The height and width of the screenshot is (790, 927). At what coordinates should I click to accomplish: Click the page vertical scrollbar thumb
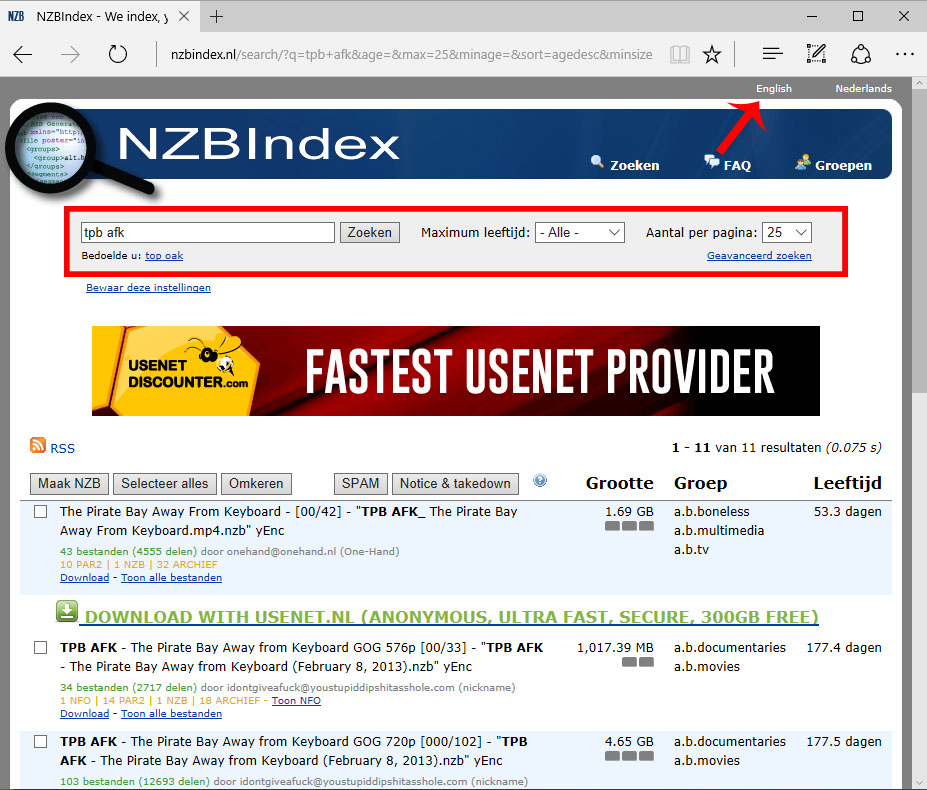coord(919,239)
